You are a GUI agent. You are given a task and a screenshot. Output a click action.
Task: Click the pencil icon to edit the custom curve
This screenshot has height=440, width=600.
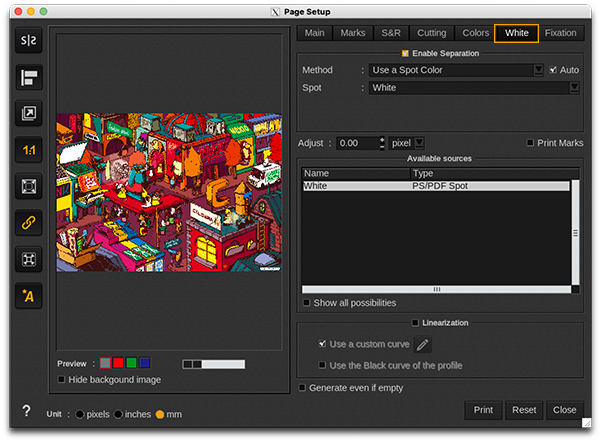tap(423, 345)
